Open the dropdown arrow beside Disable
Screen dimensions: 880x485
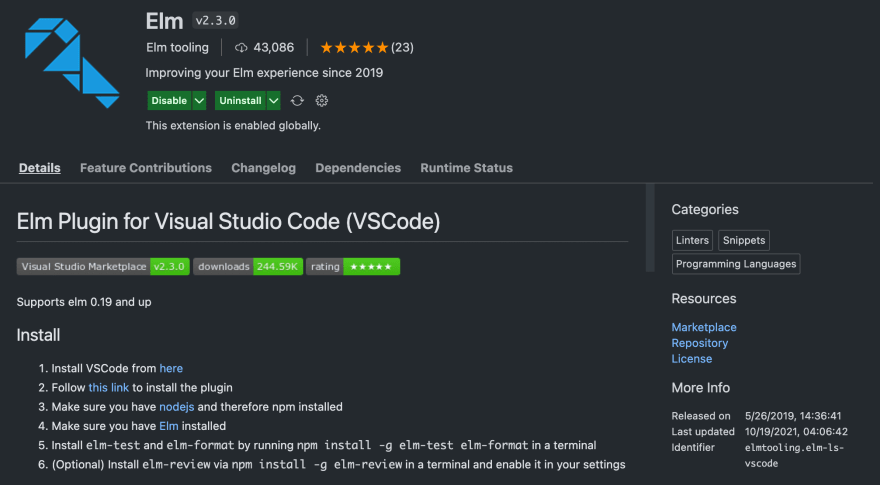pyautogui.click(x=199, y=100)
